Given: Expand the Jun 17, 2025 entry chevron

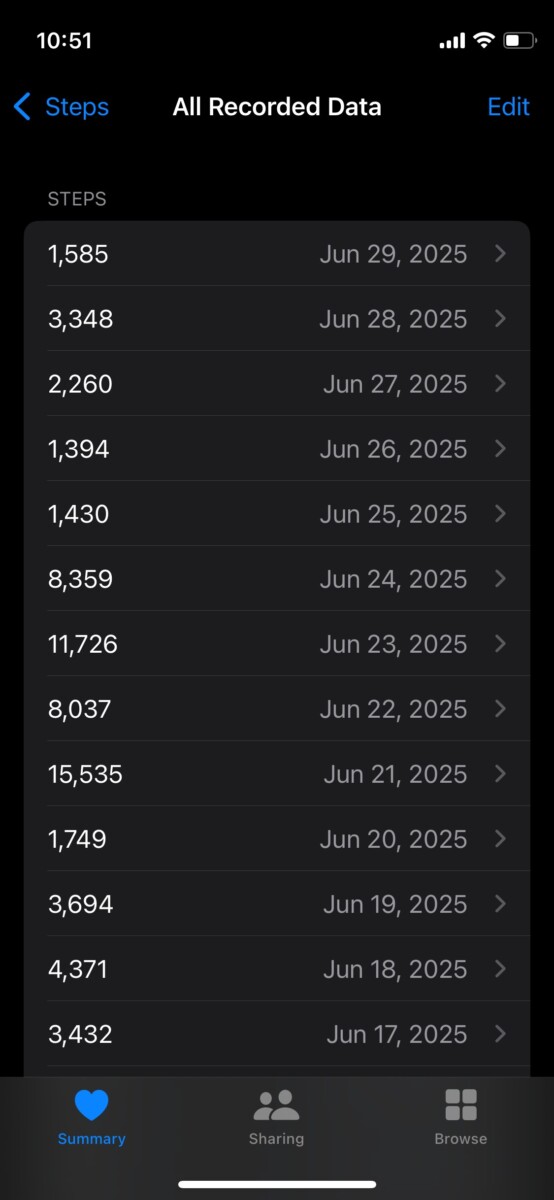Looking at the screenshot, I should pos(501,1034).
